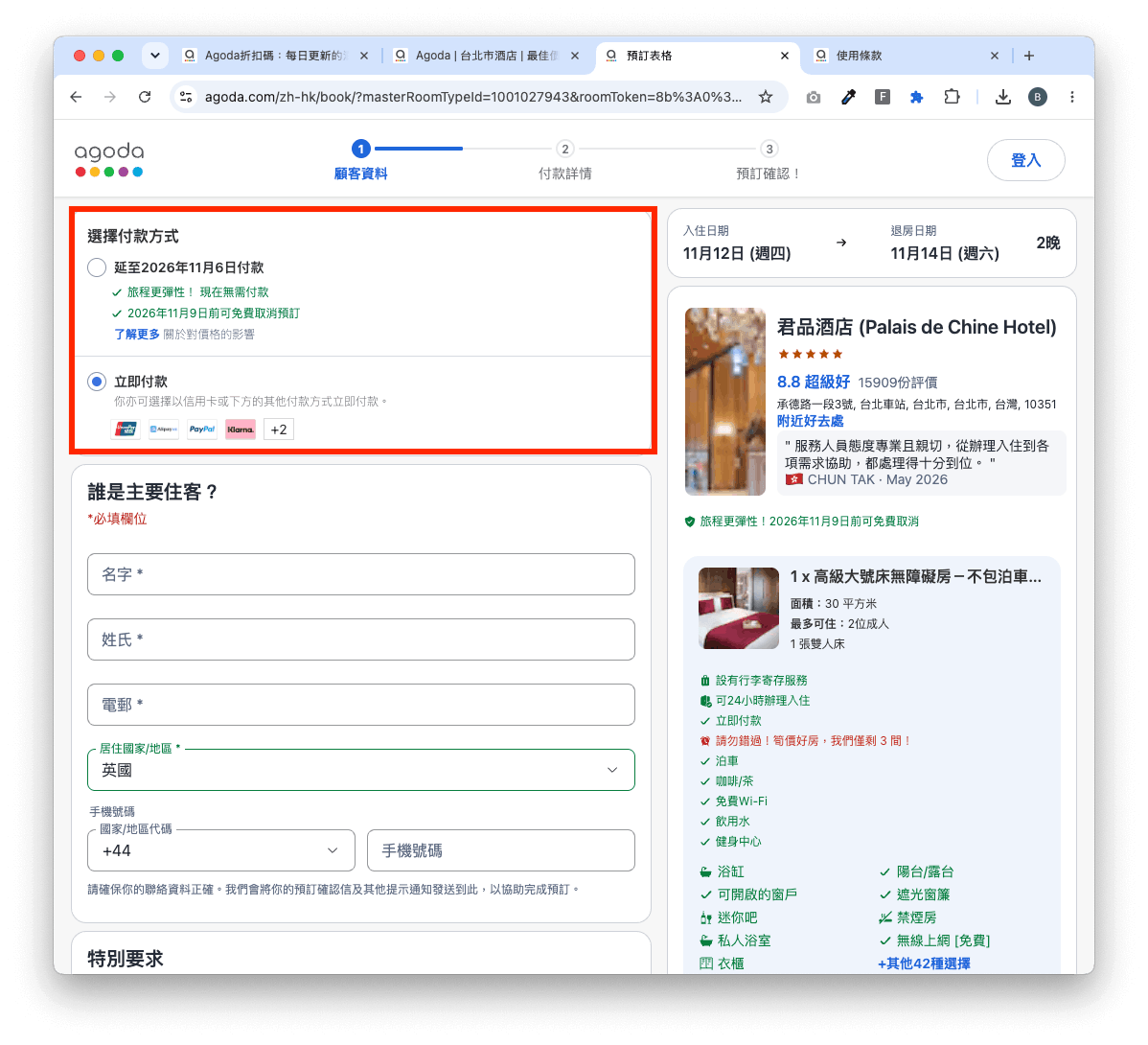The height and width of the screenshot is (1045, 1148).
Task: Click the blue puzzle extension icon
Action: coord(916,97)
